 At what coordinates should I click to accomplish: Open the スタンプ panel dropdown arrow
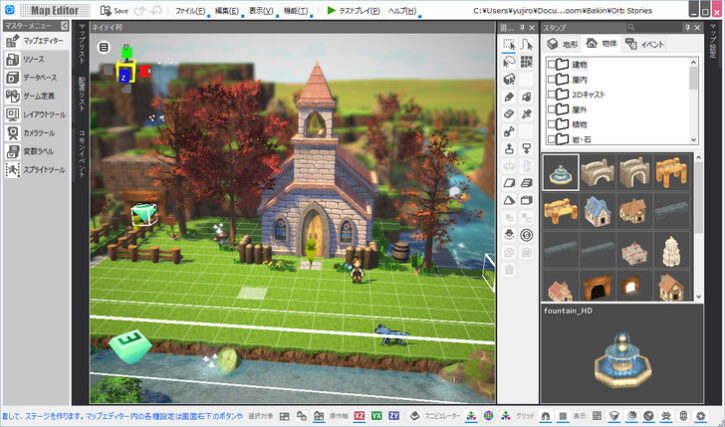tap(688, 28)
